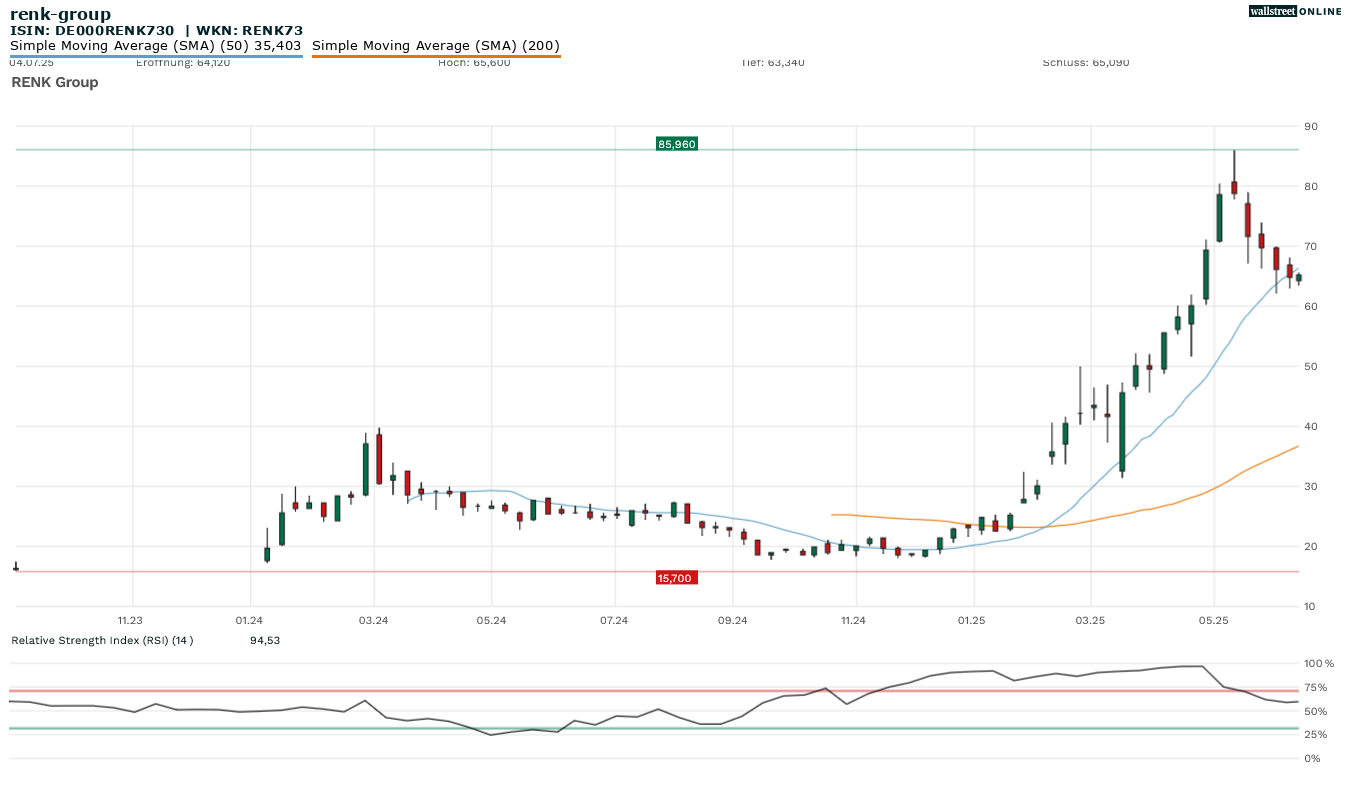Click the wallstreet ONLINE logo

coord(1295,12)
